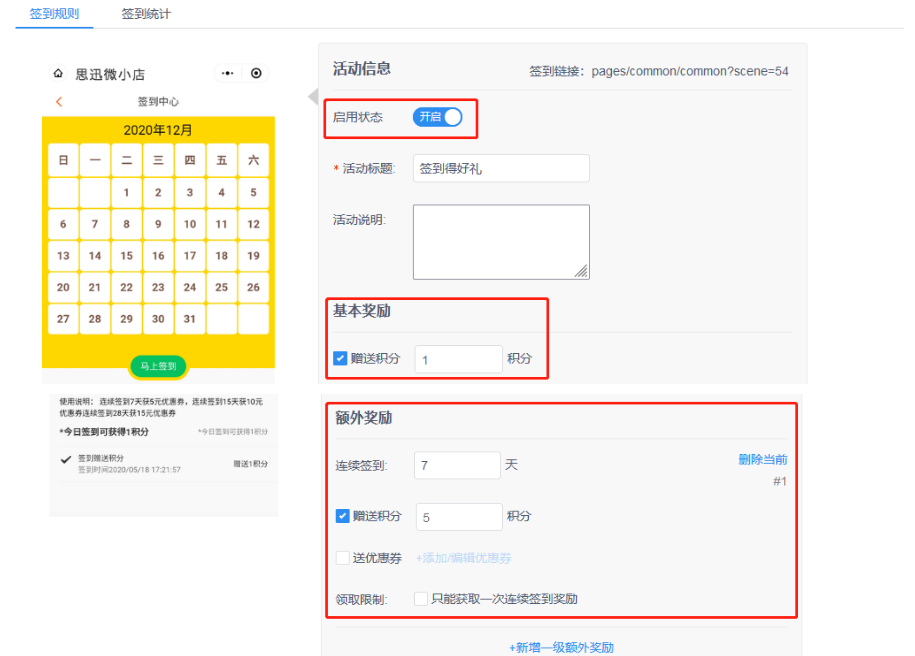Uncheck 赠送积分 under 额外奖励
The width and height of the screenshot is (915, 656).
click(x=343, y=516)
